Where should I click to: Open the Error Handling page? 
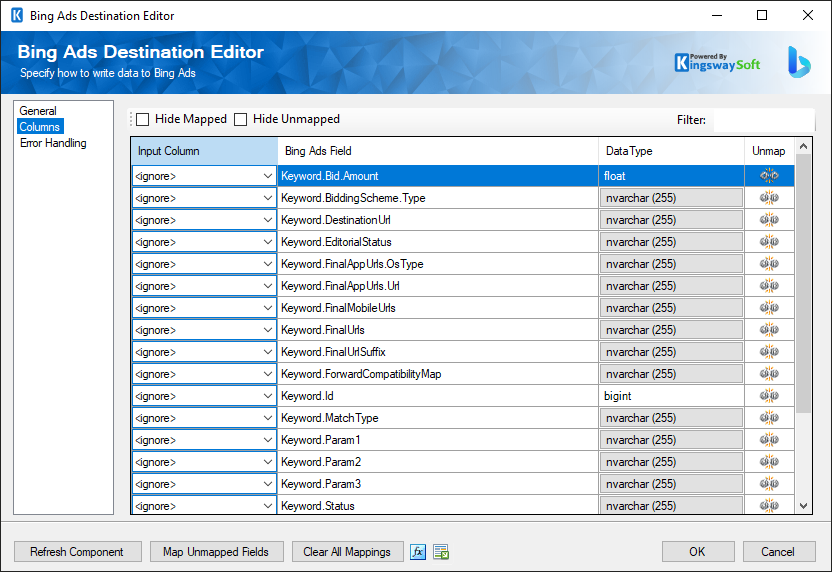pos(53,143)
